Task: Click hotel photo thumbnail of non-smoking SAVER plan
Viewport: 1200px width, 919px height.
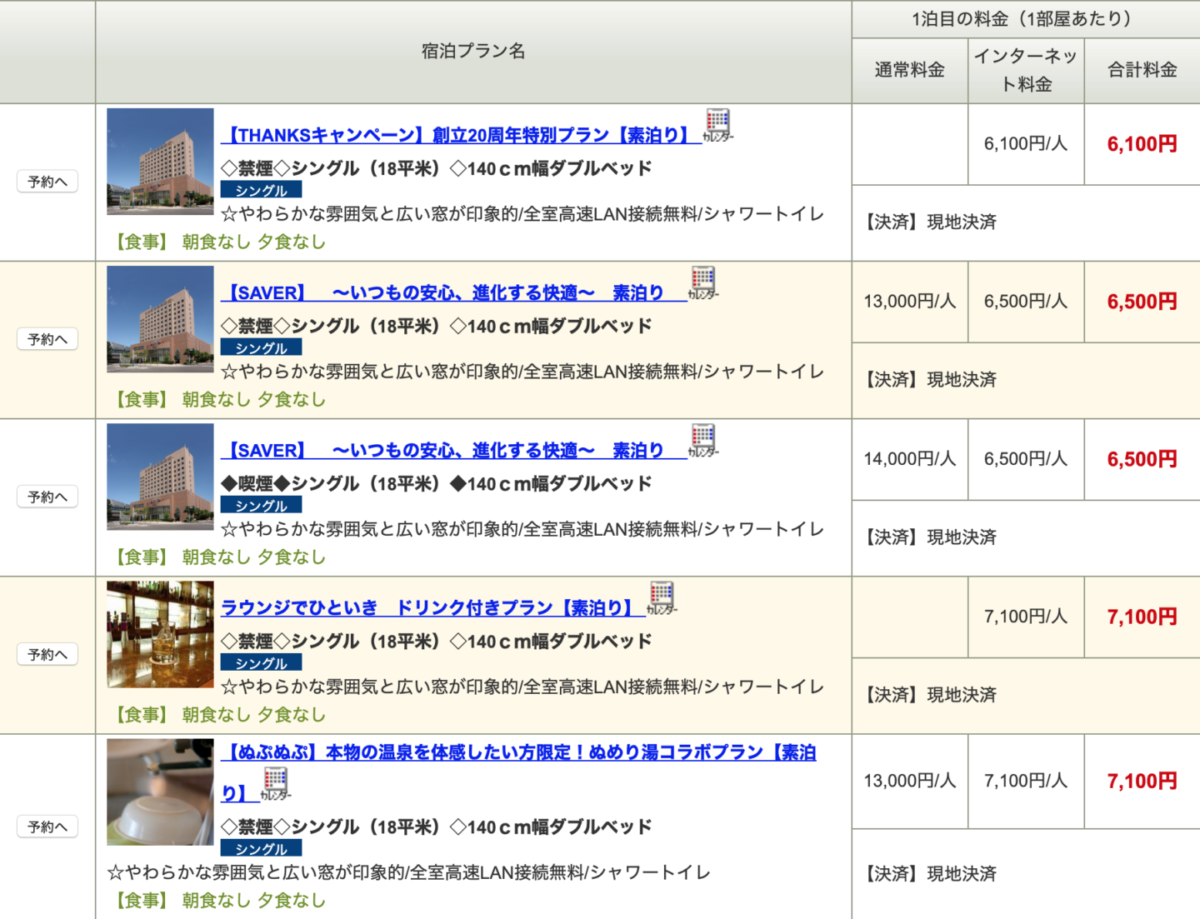Action: click(160, 319)
